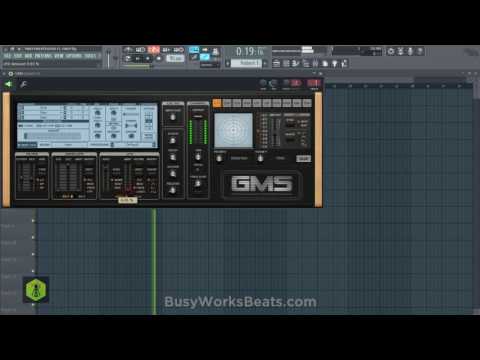Image resolution: width=480 pixels, height=360 pixels.
Task: Toggle the metronome in the recording panel
Action: [x=128, y=50]
